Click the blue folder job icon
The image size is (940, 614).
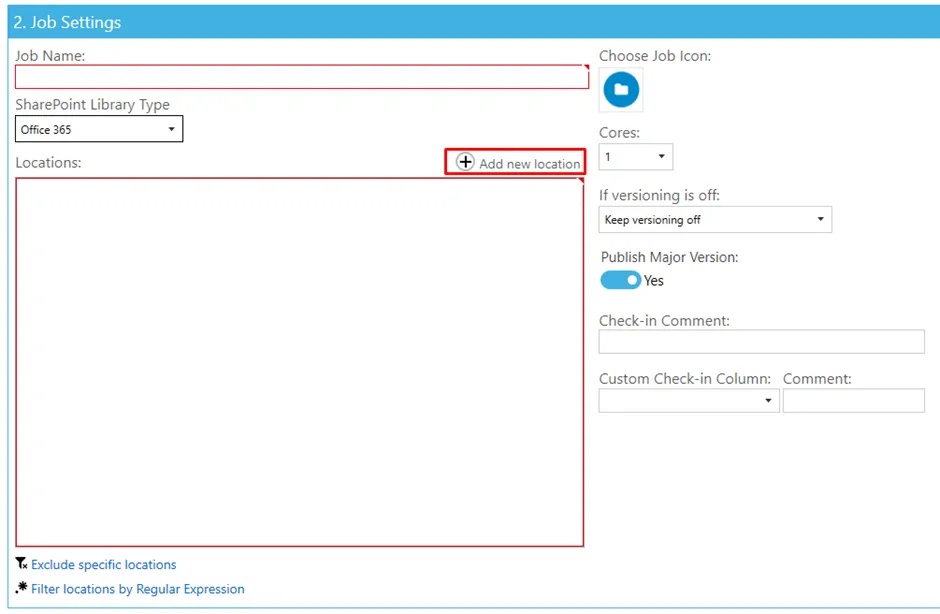(x=621, y=90)
